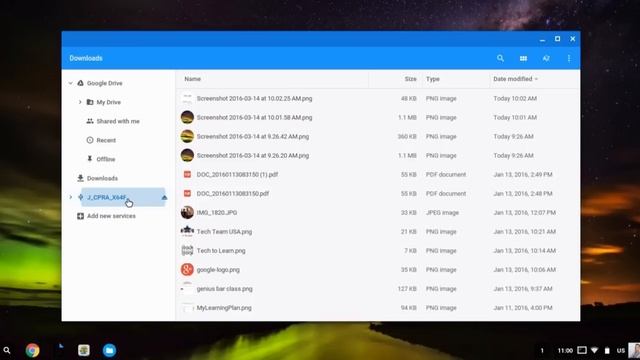The image size is (640, 360).
Task: Open the Files app from shelf
Action: click(109, 350)
